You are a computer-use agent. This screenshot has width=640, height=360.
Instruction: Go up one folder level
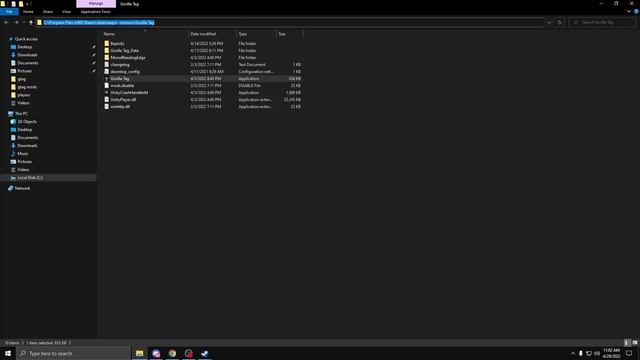[31, 22]
